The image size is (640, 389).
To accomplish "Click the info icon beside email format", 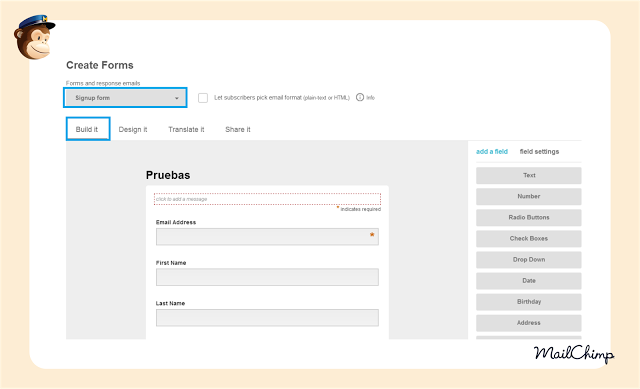I will (x=360, y=97).
